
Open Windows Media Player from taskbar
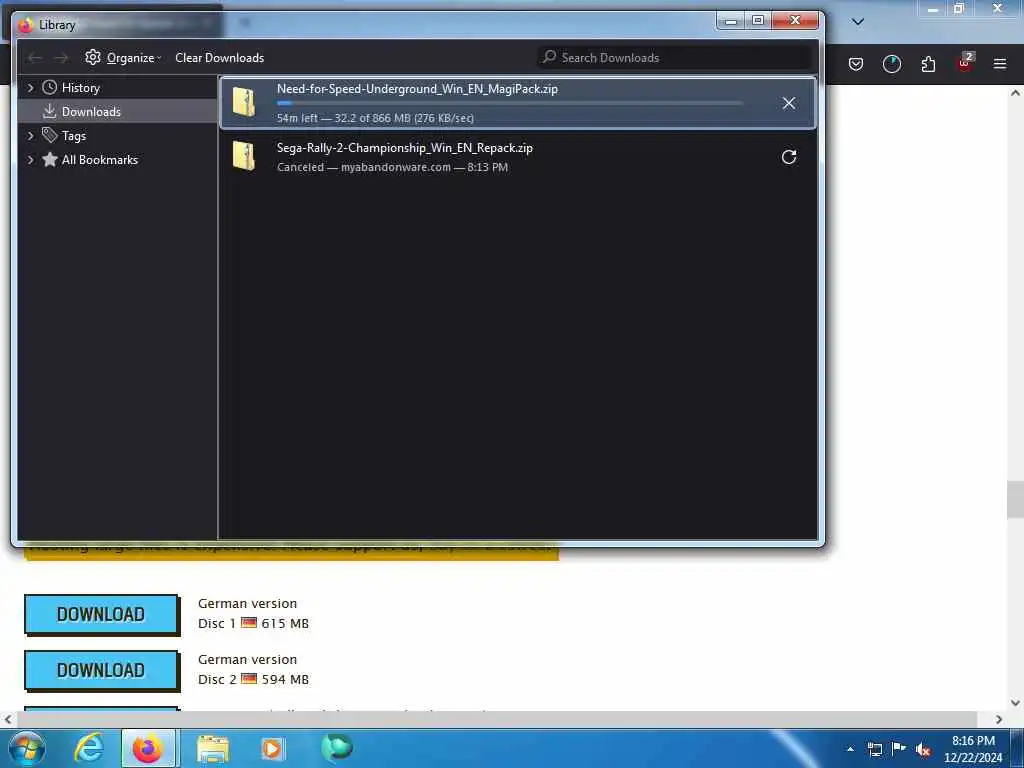click(272, 748)
